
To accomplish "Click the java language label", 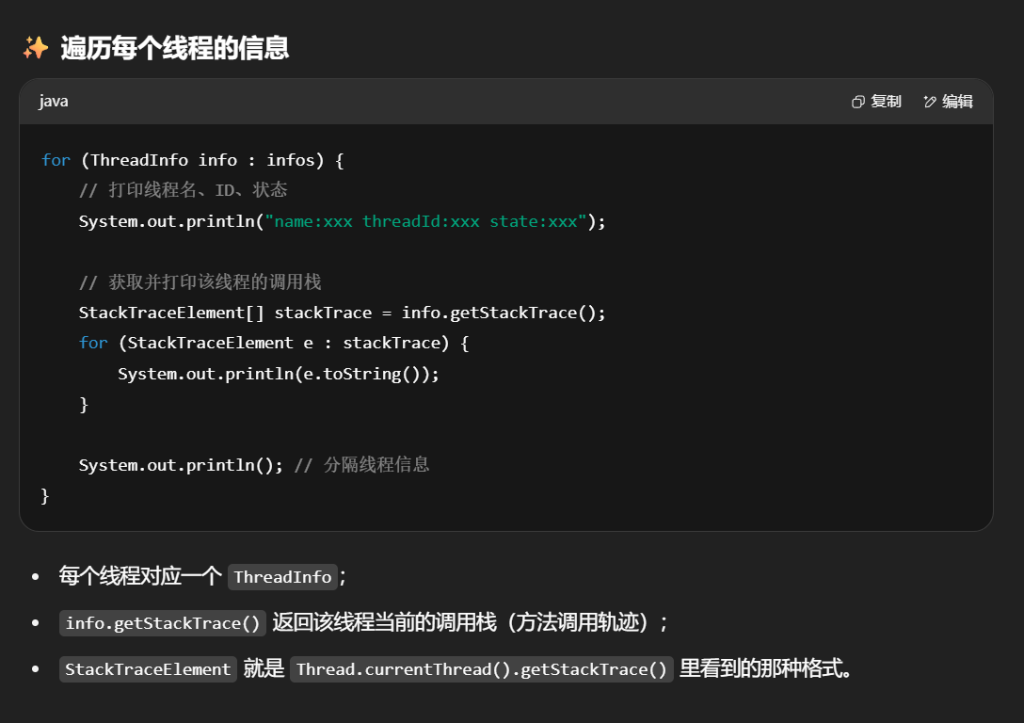I will coord(54,102).
